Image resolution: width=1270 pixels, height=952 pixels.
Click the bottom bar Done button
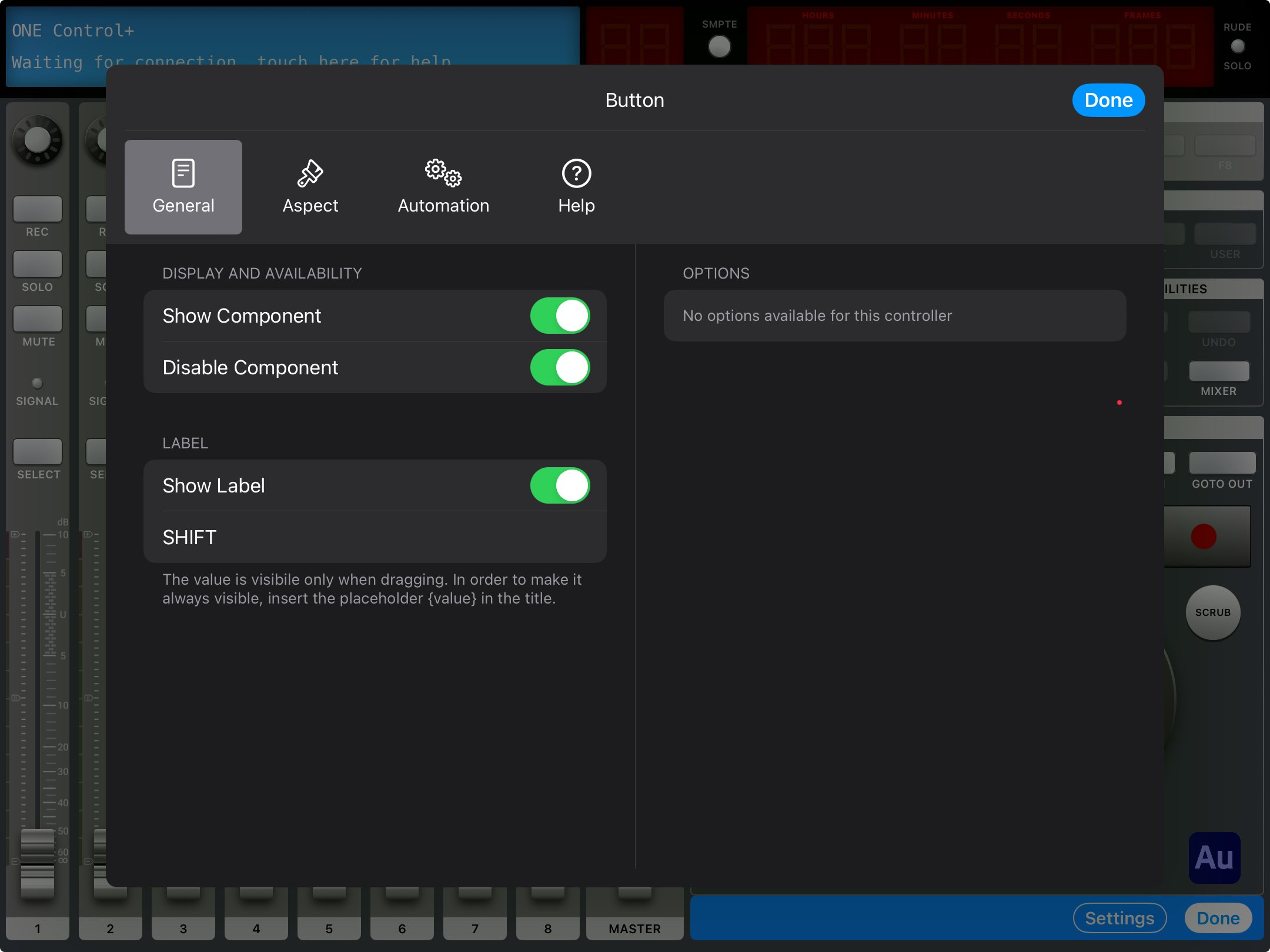[x=1218, y=918]
